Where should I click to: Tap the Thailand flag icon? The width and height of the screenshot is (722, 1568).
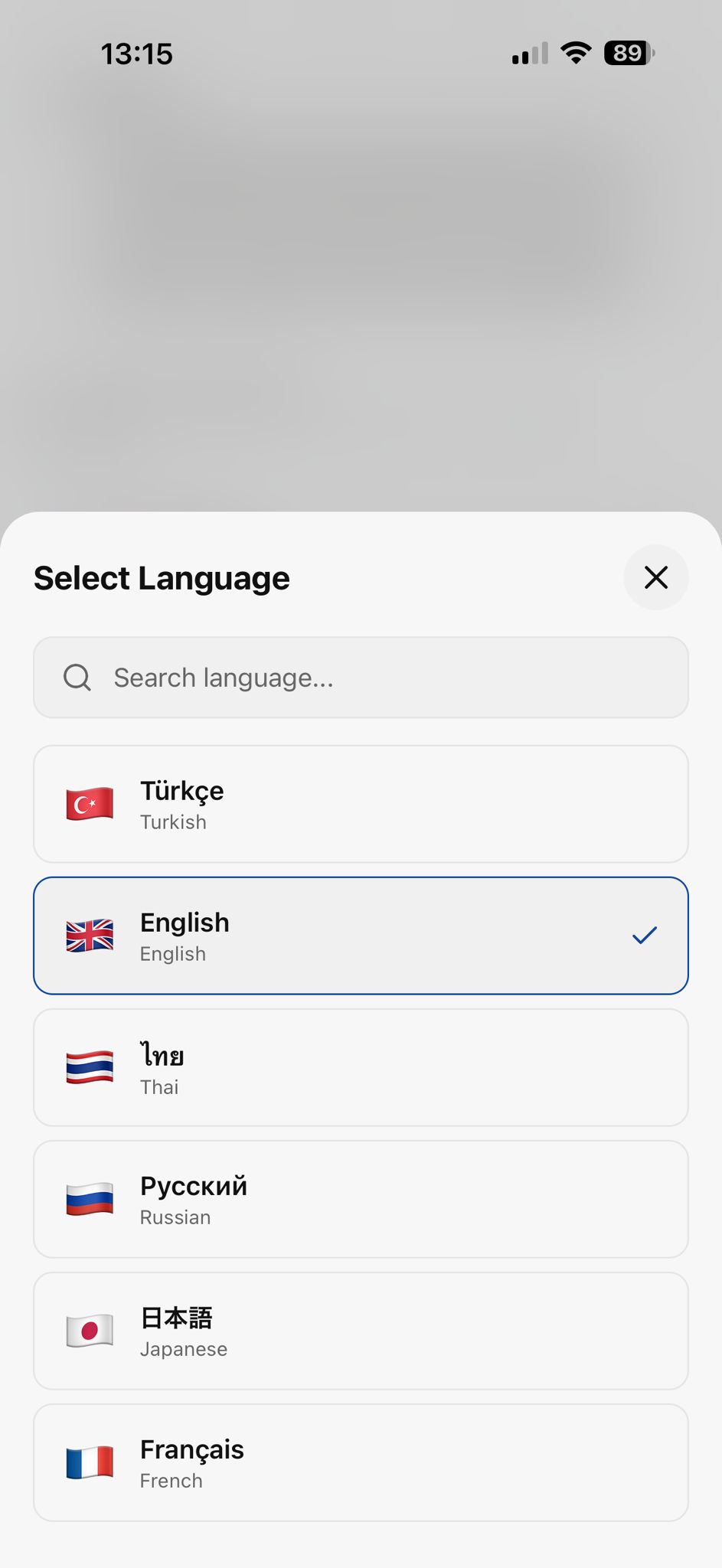[x=90, y=1067]
